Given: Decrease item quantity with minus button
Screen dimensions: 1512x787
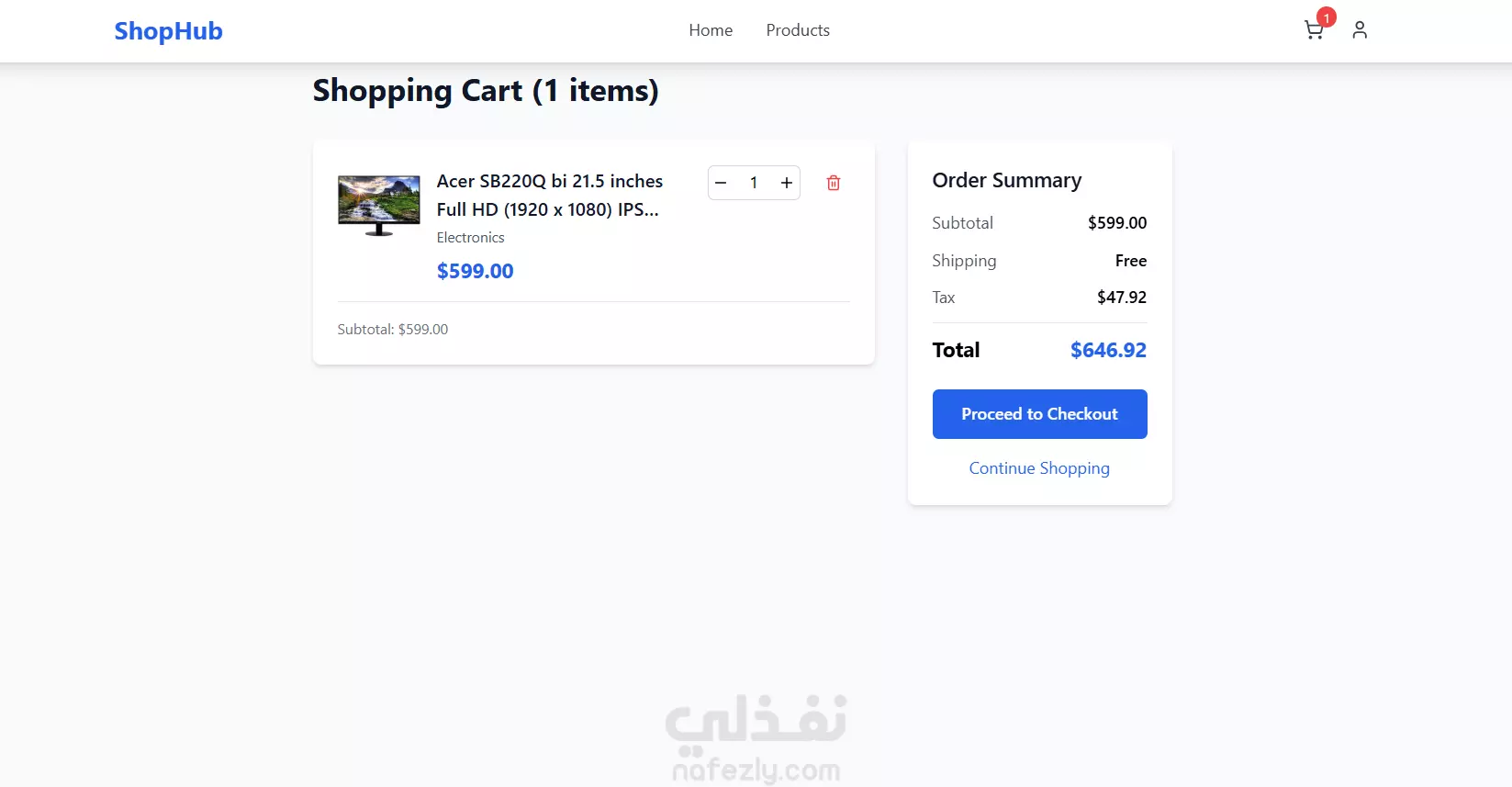Looking at the screenshot, I should coord(722,183).
